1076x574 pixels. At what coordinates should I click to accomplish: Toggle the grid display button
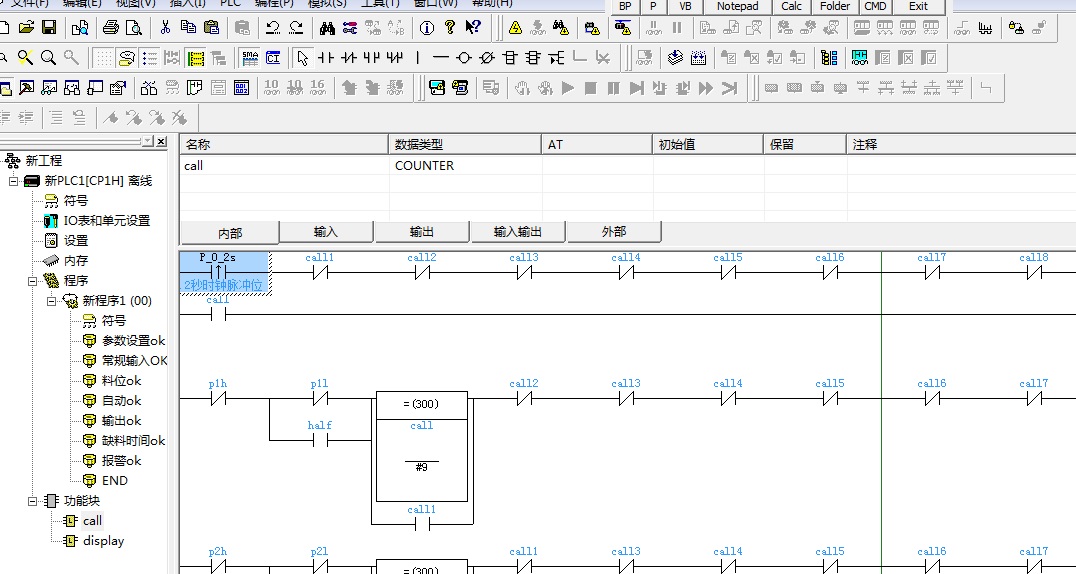[103, 58]
